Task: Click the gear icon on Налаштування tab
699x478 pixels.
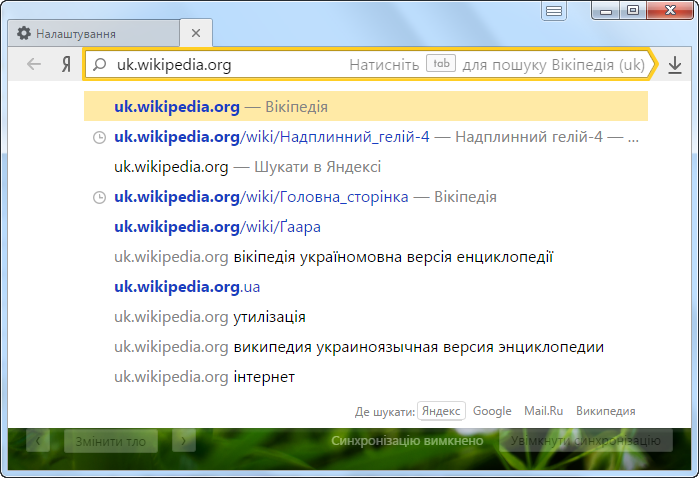Action: click(24, 33)
